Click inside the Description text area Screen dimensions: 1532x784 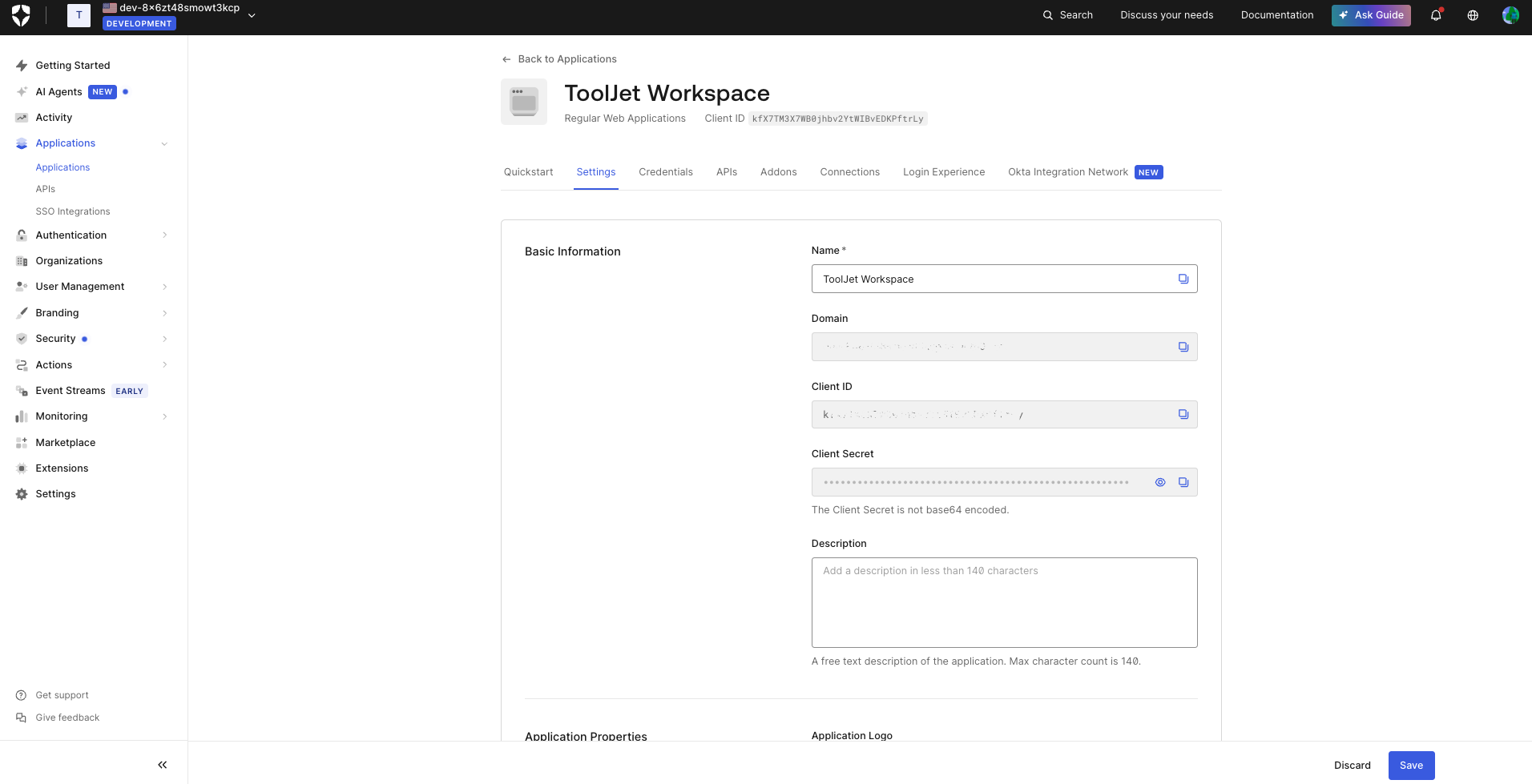1004,602
